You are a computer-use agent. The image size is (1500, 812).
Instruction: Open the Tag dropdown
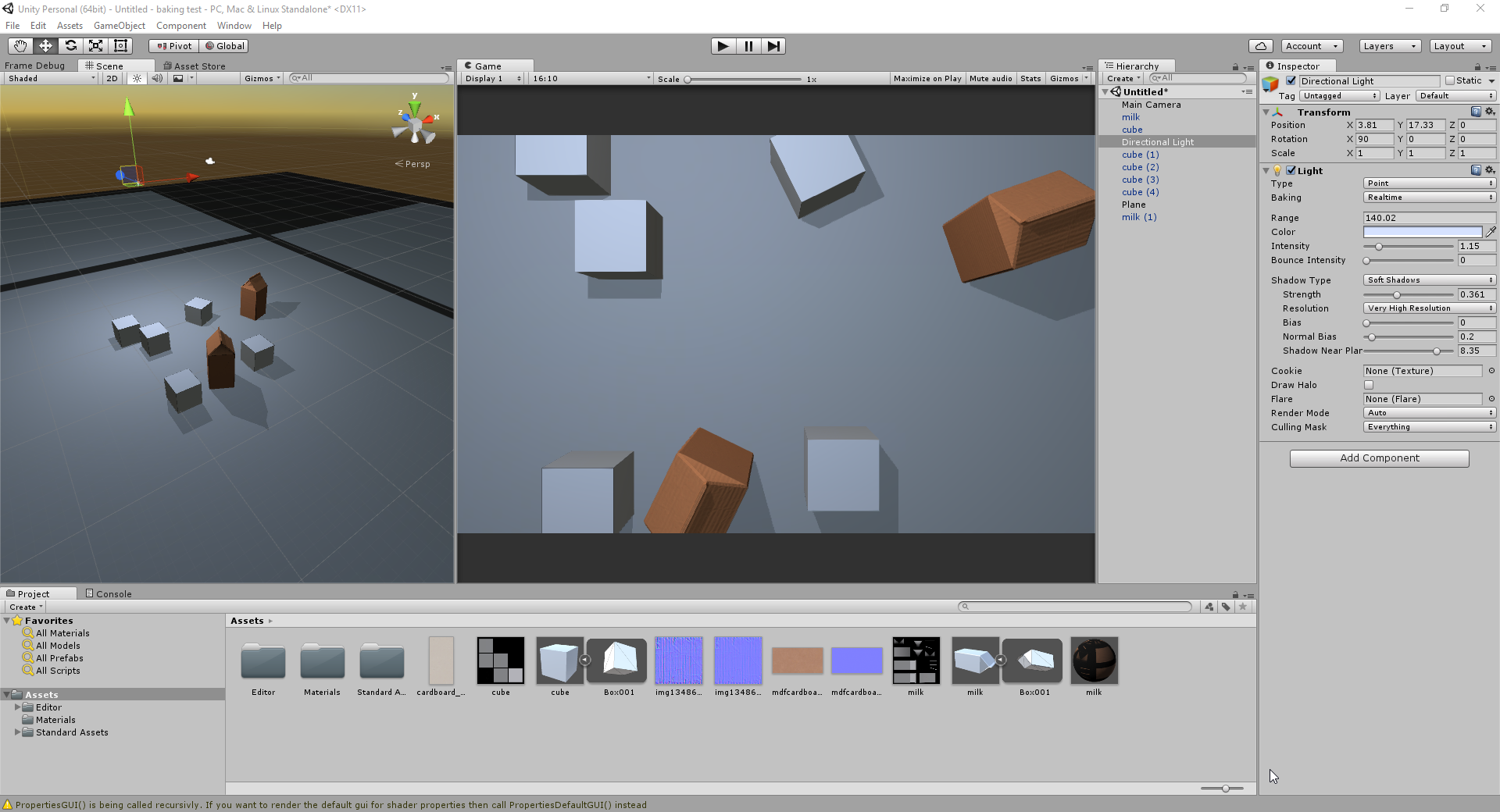(x=1340, y=96)
